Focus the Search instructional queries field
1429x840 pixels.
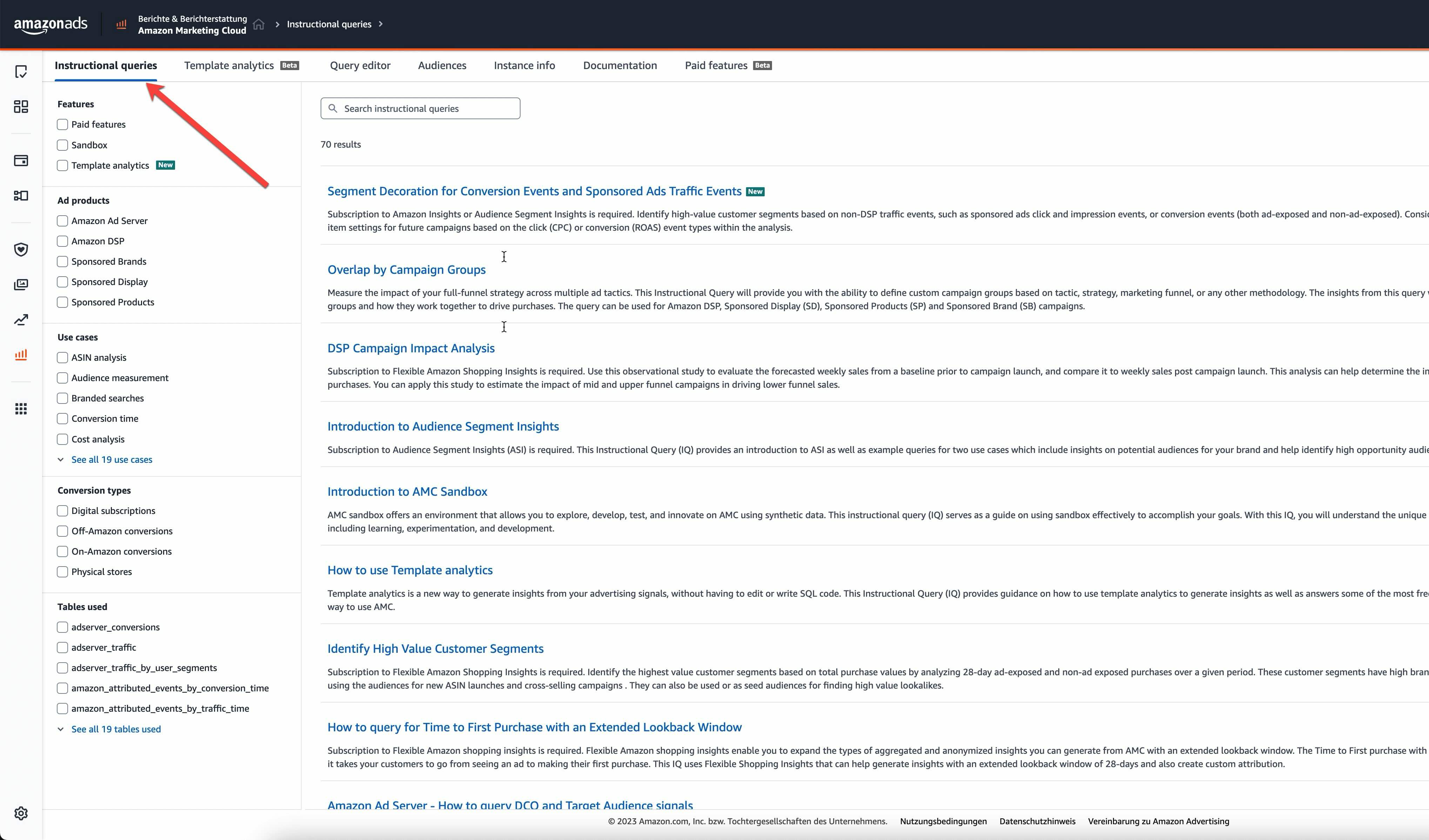[x=420, y=108]
